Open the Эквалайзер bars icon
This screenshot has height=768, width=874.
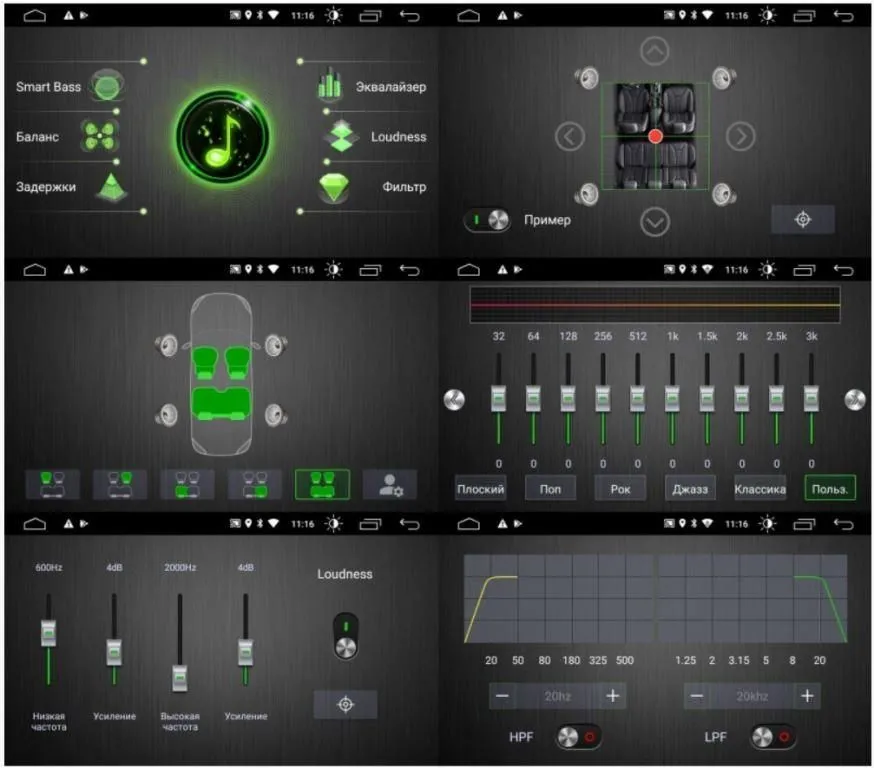(x=329, y=86)
